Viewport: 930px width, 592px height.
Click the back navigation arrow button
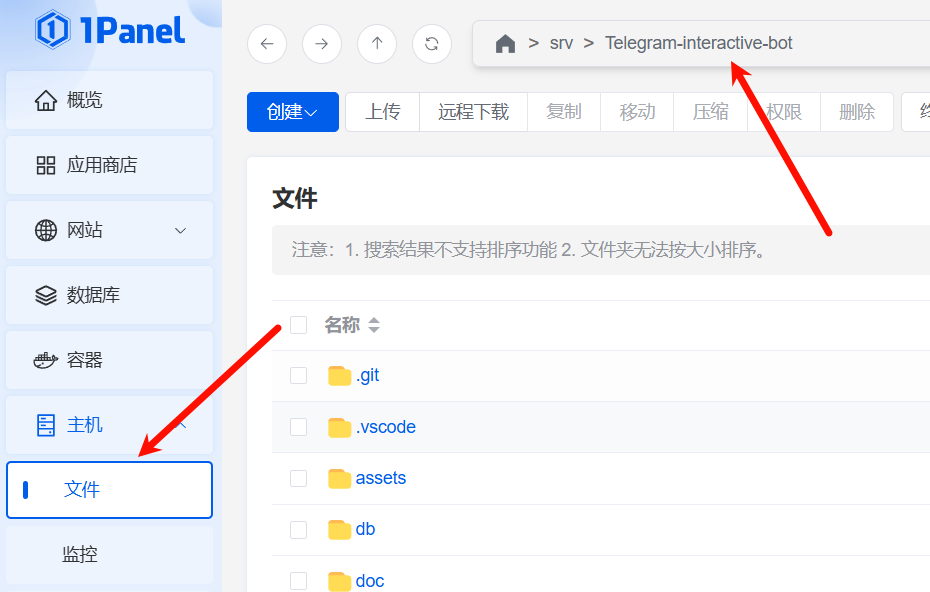click(267, 44)
